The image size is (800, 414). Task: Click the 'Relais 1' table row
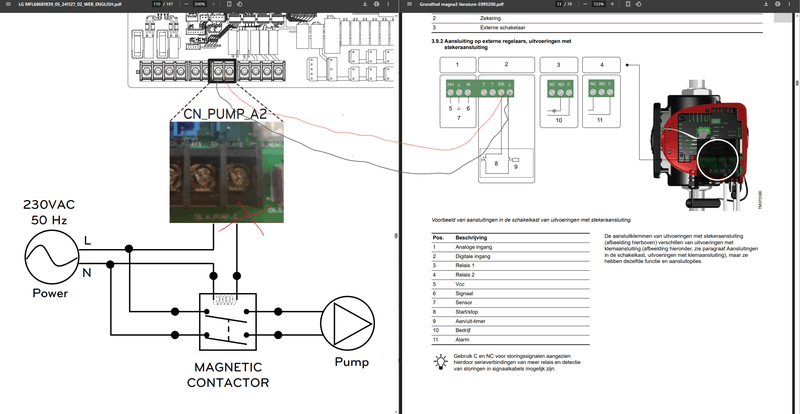click(510, 265)
